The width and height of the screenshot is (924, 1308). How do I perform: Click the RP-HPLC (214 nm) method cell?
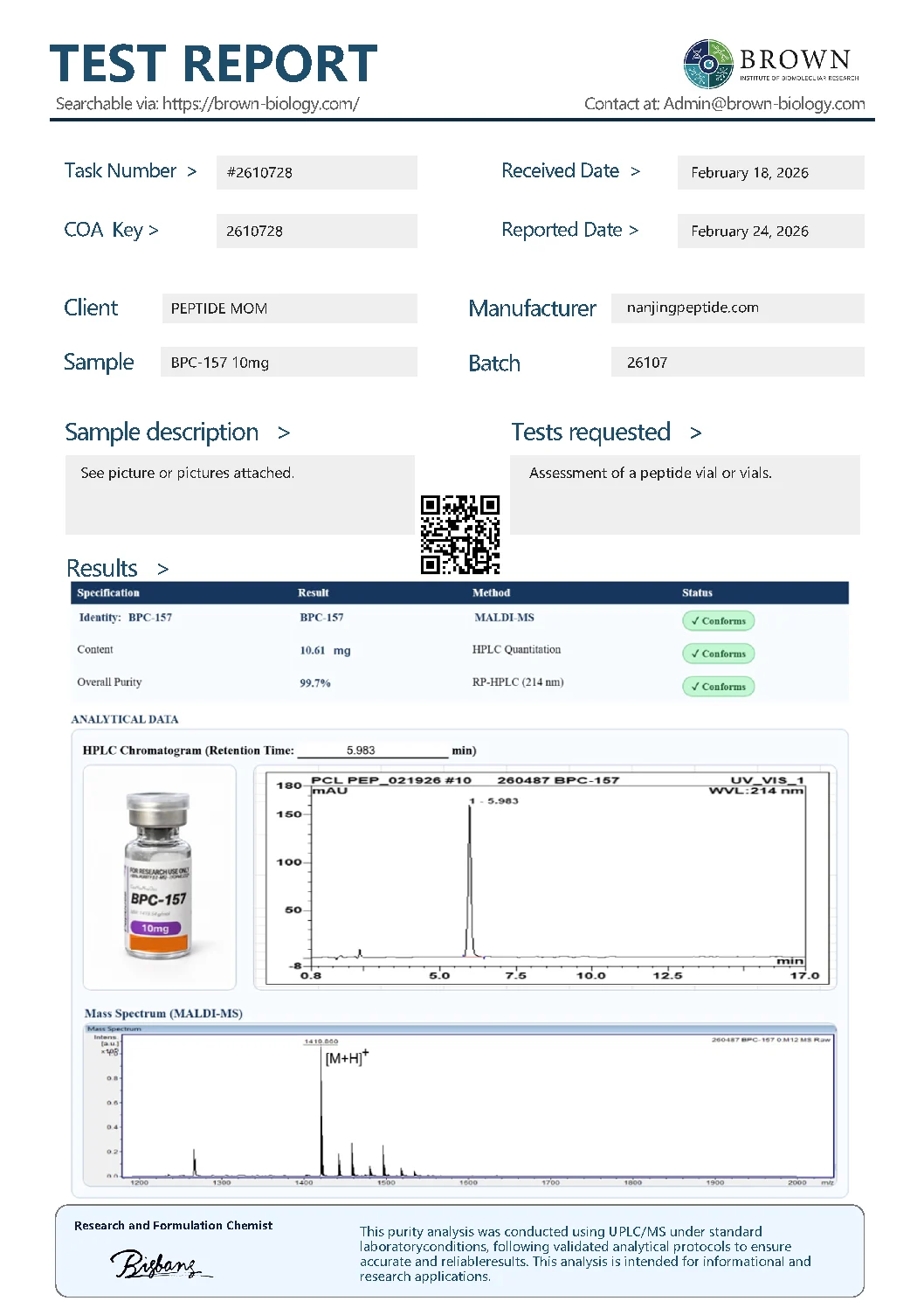click(518, 682)
